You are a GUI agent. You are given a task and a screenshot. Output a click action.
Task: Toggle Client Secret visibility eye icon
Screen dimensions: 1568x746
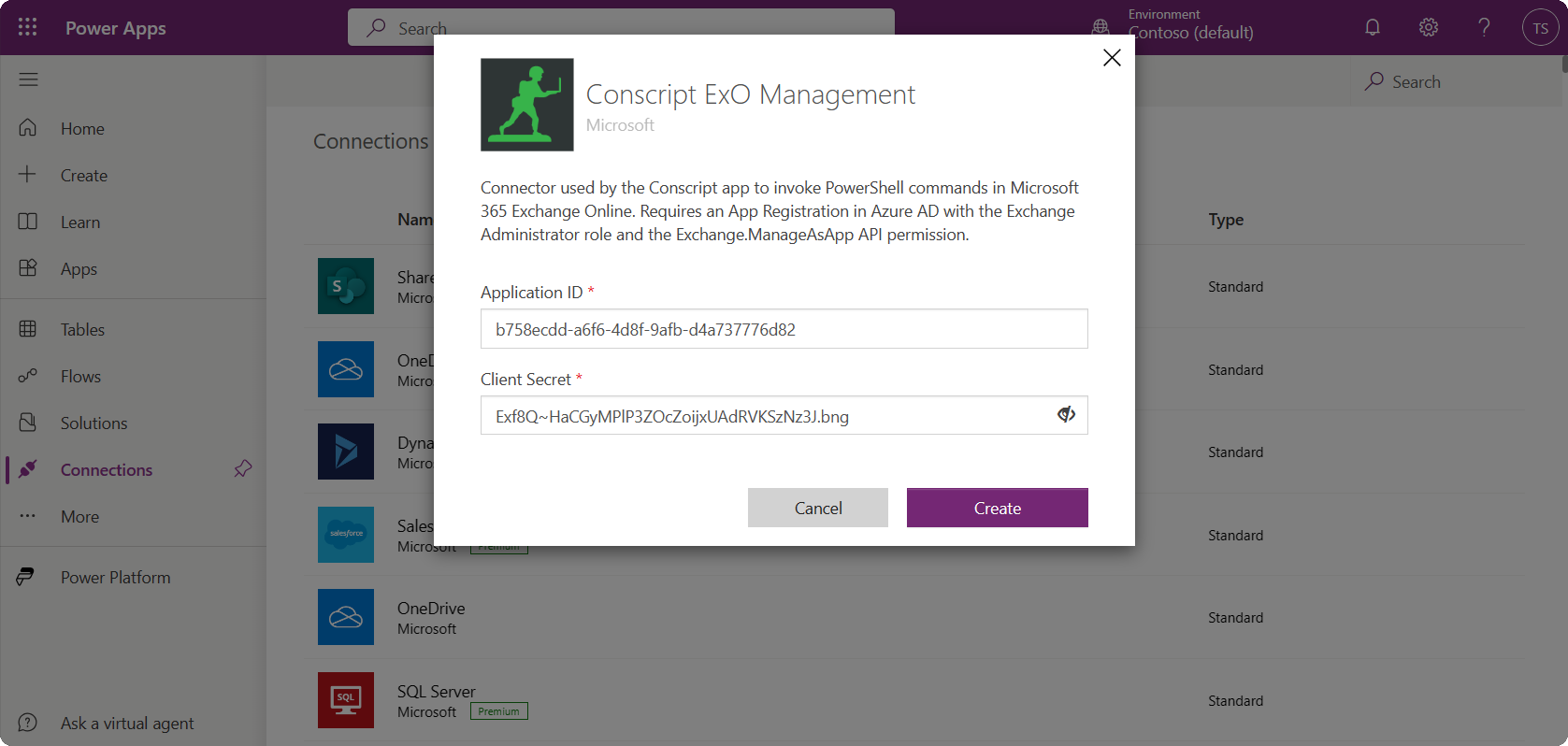1066,415
